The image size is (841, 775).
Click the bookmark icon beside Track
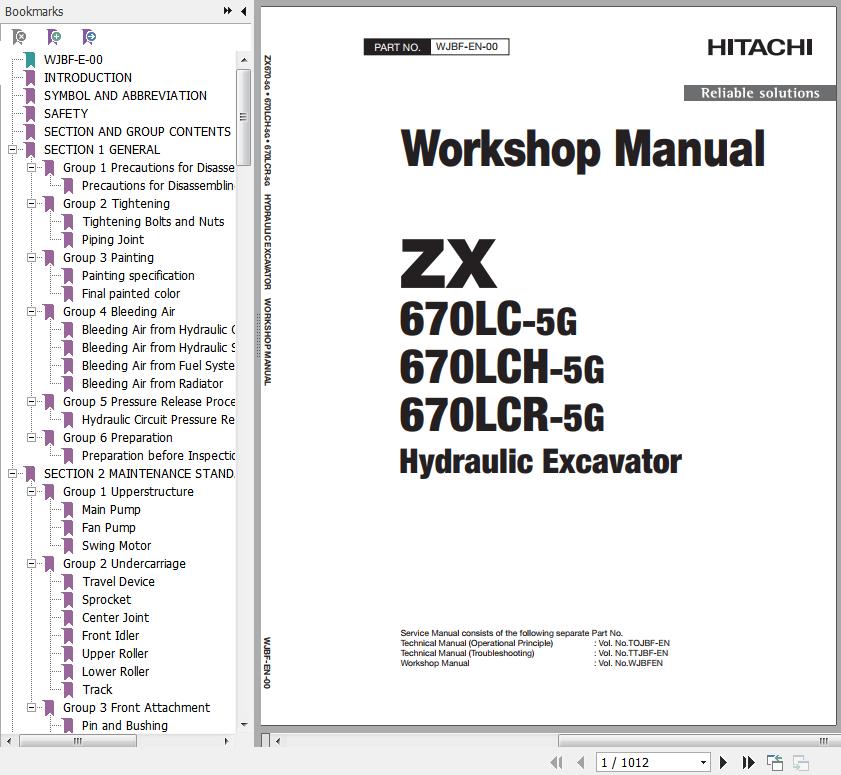[x=68, y=690]
